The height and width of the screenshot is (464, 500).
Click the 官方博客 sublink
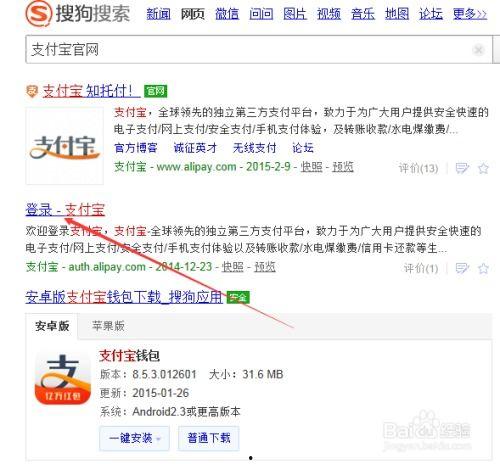136,148
